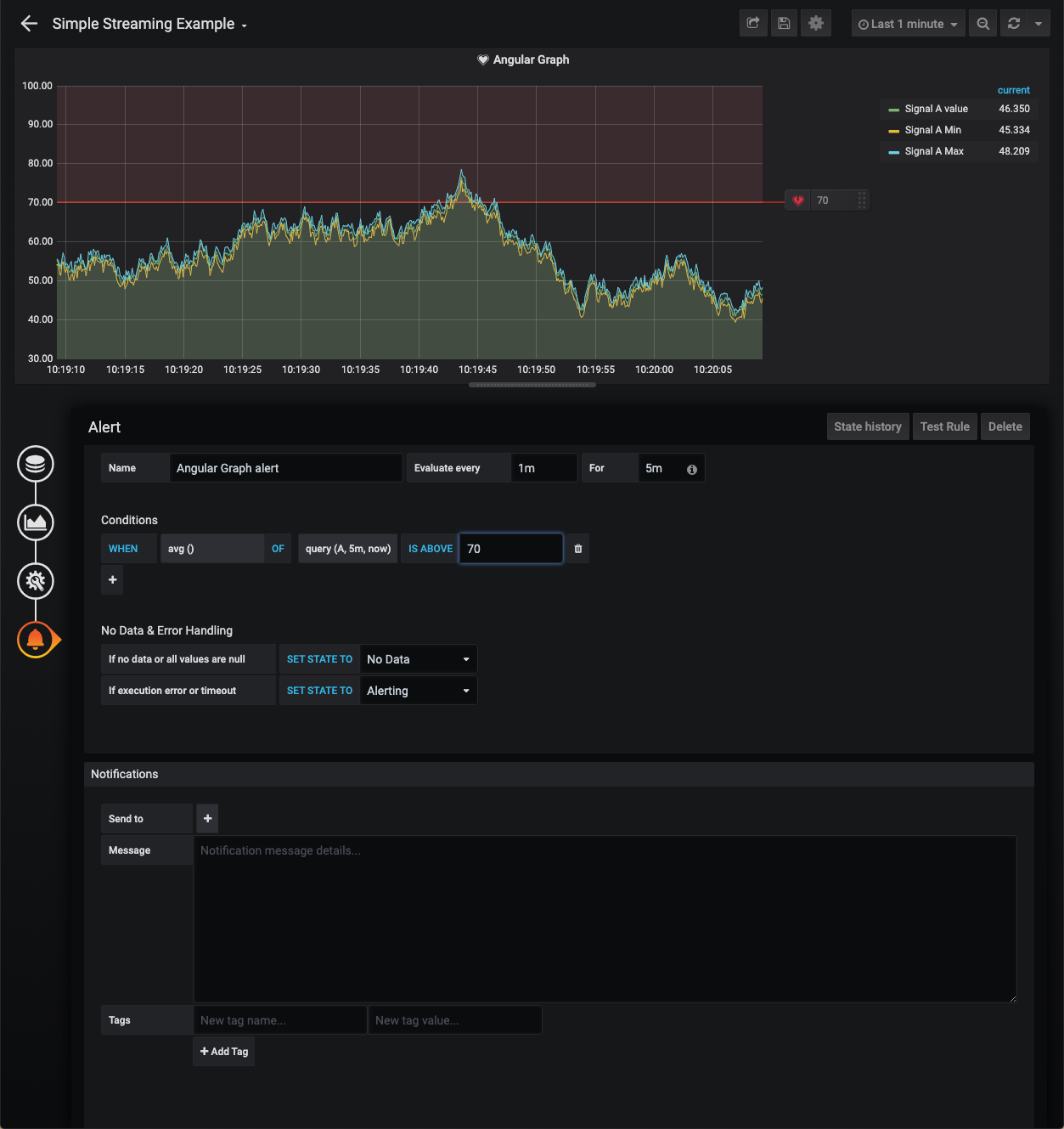
Task: Select the Alert bell tab
Action: pos(36,640)
